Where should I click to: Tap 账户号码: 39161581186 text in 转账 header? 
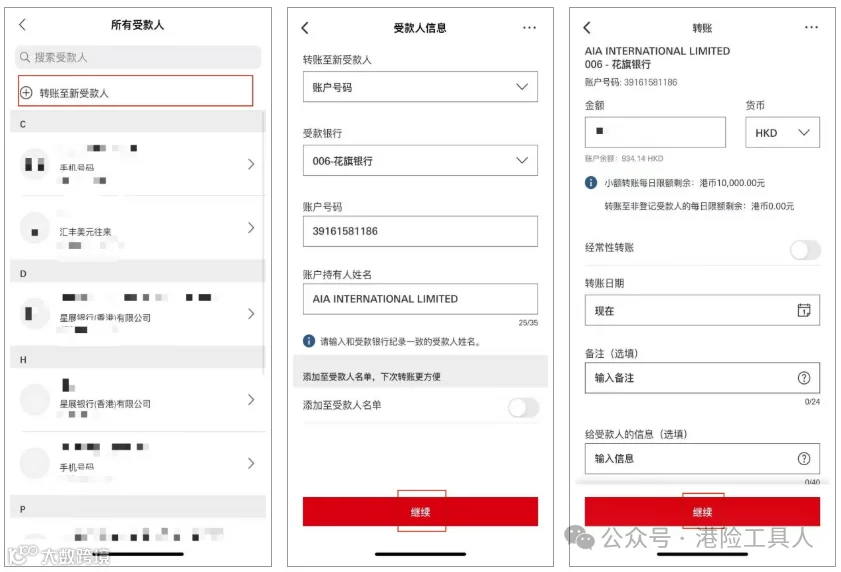(x=631, y=82)
